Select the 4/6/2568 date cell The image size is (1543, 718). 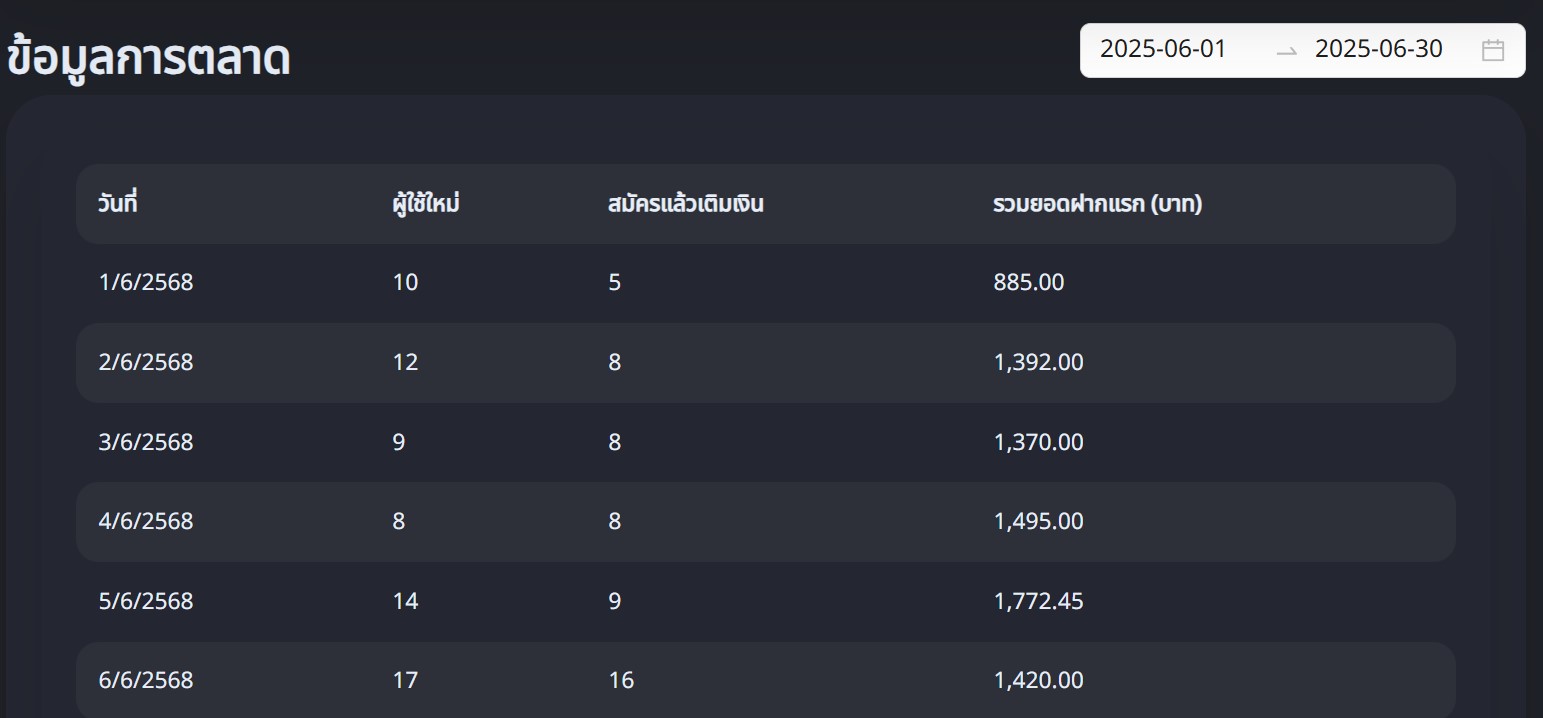(146, 521)
